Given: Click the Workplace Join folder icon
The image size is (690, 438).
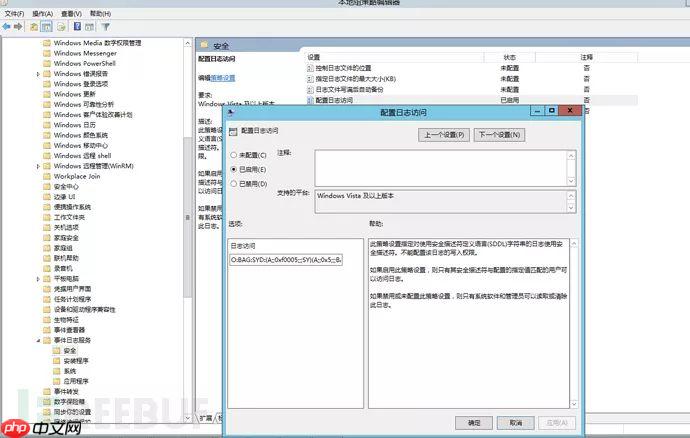Looking at the screenshot, I should pos(47,176).
